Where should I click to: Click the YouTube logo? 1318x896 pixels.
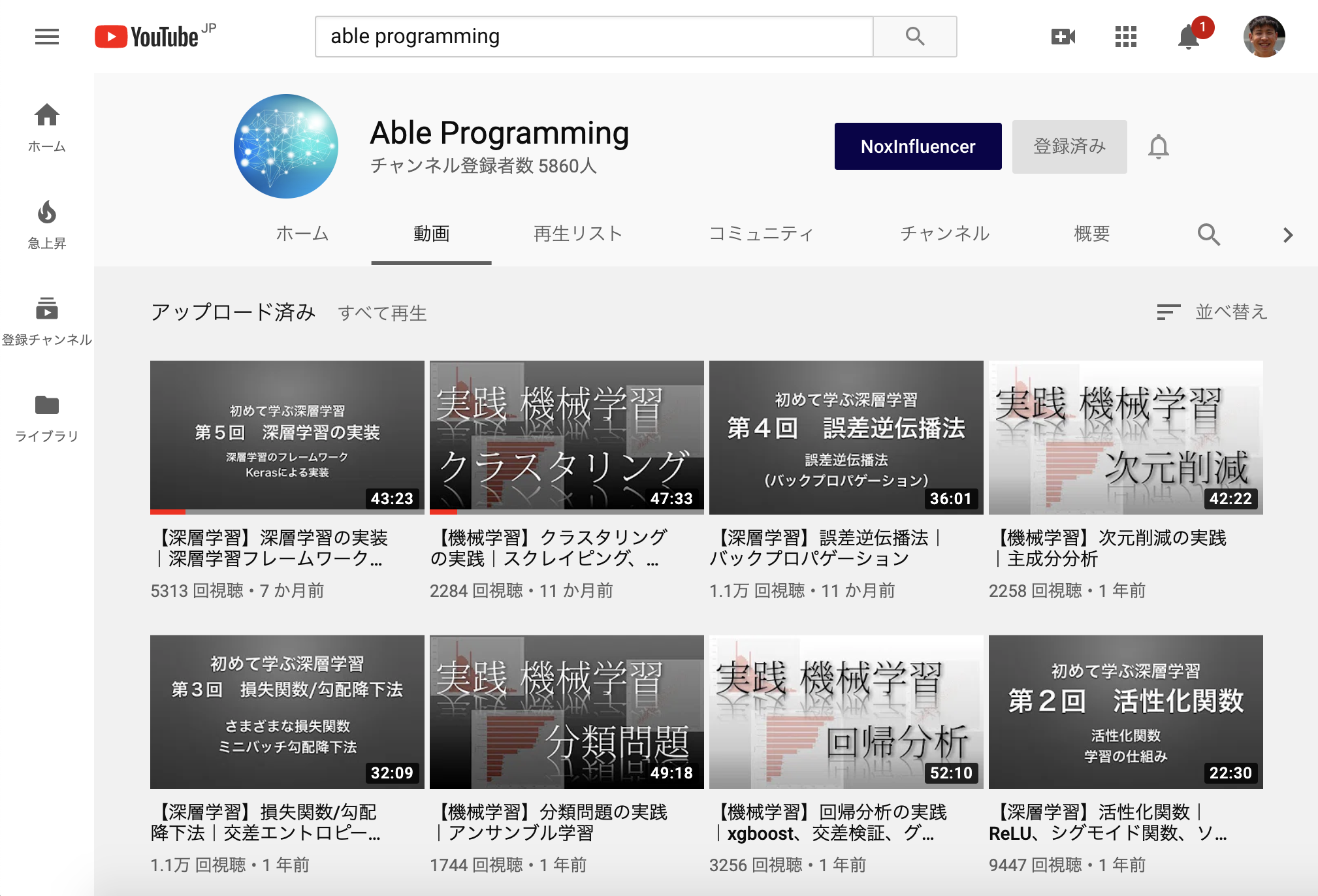[148, 37]
